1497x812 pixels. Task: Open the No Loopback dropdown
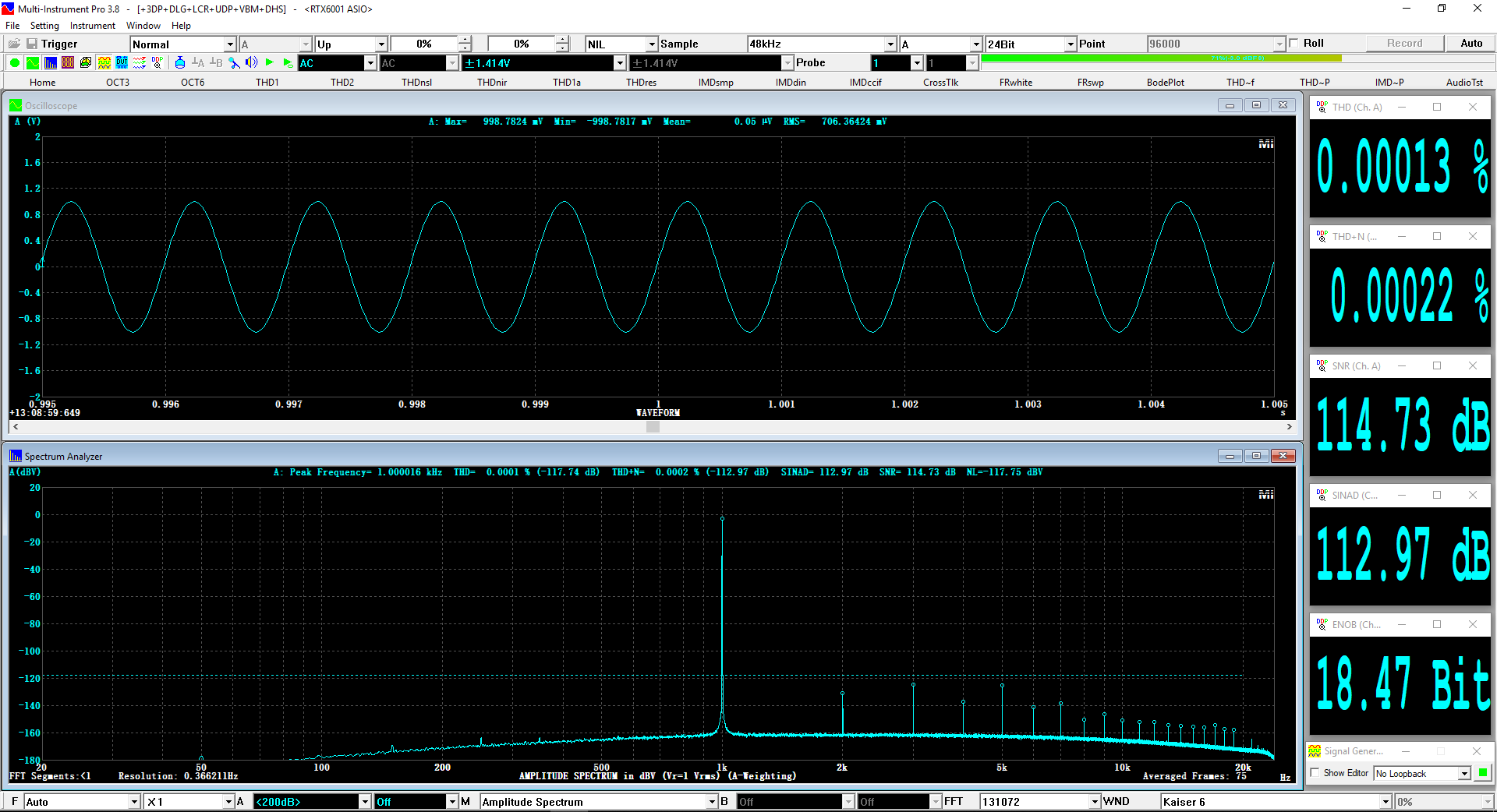[1422, 773]
